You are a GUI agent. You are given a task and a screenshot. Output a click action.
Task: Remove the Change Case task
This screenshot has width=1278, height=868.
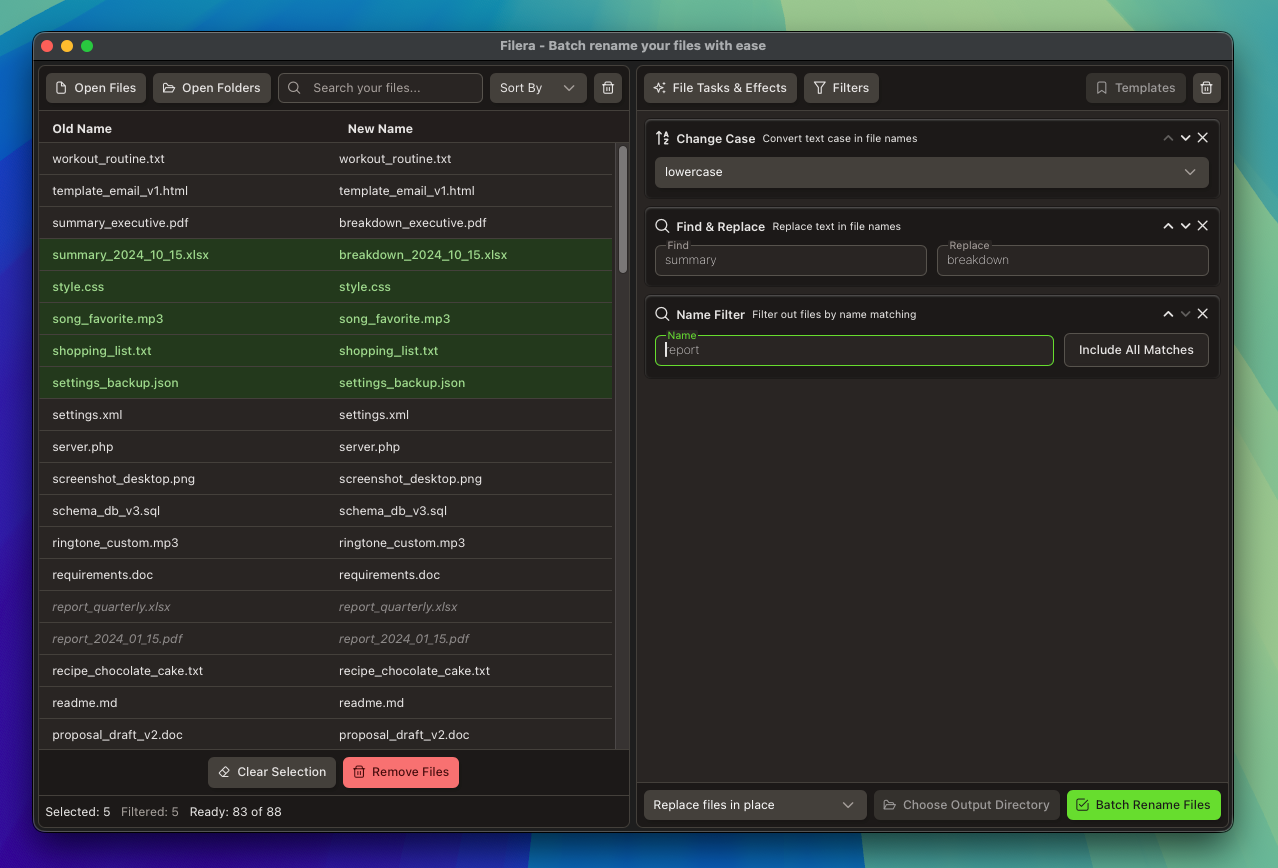(x=1203, y=138)
